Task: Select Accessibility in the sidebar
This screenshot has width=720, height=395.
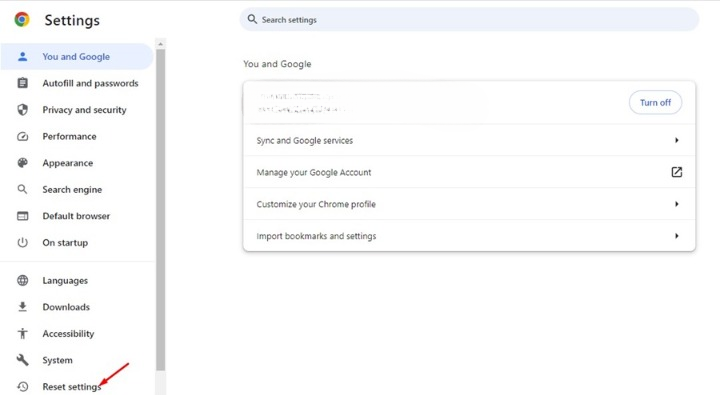Action: coord(77,333)
